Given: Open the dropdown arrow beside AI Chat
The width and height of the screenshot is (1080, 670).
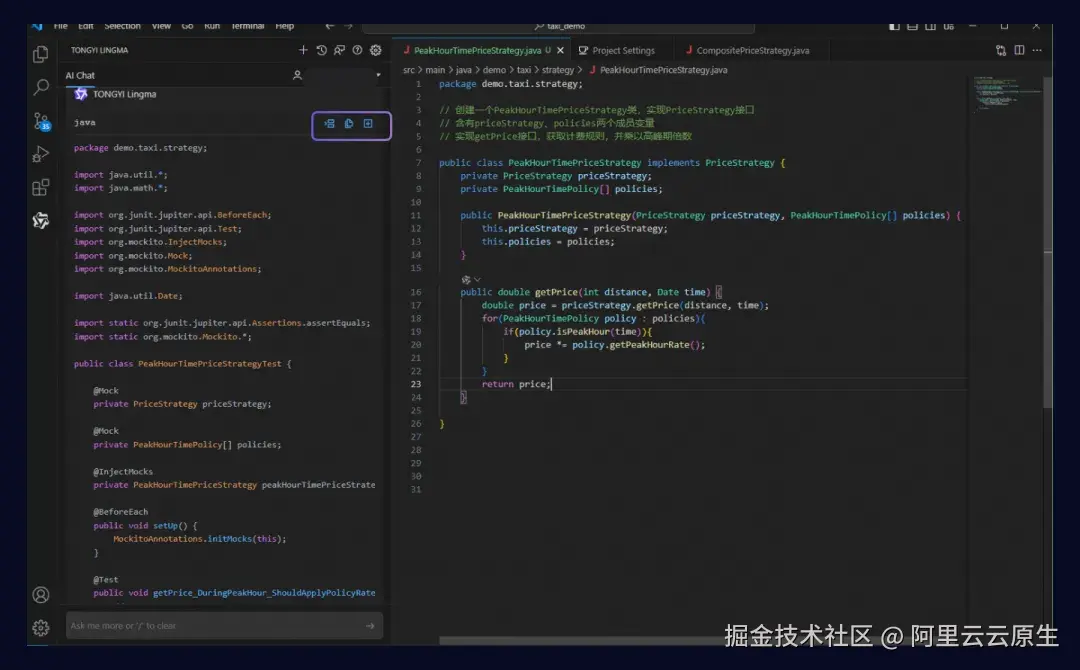Looking at the screenshot, I should click(x=378, y=75).
